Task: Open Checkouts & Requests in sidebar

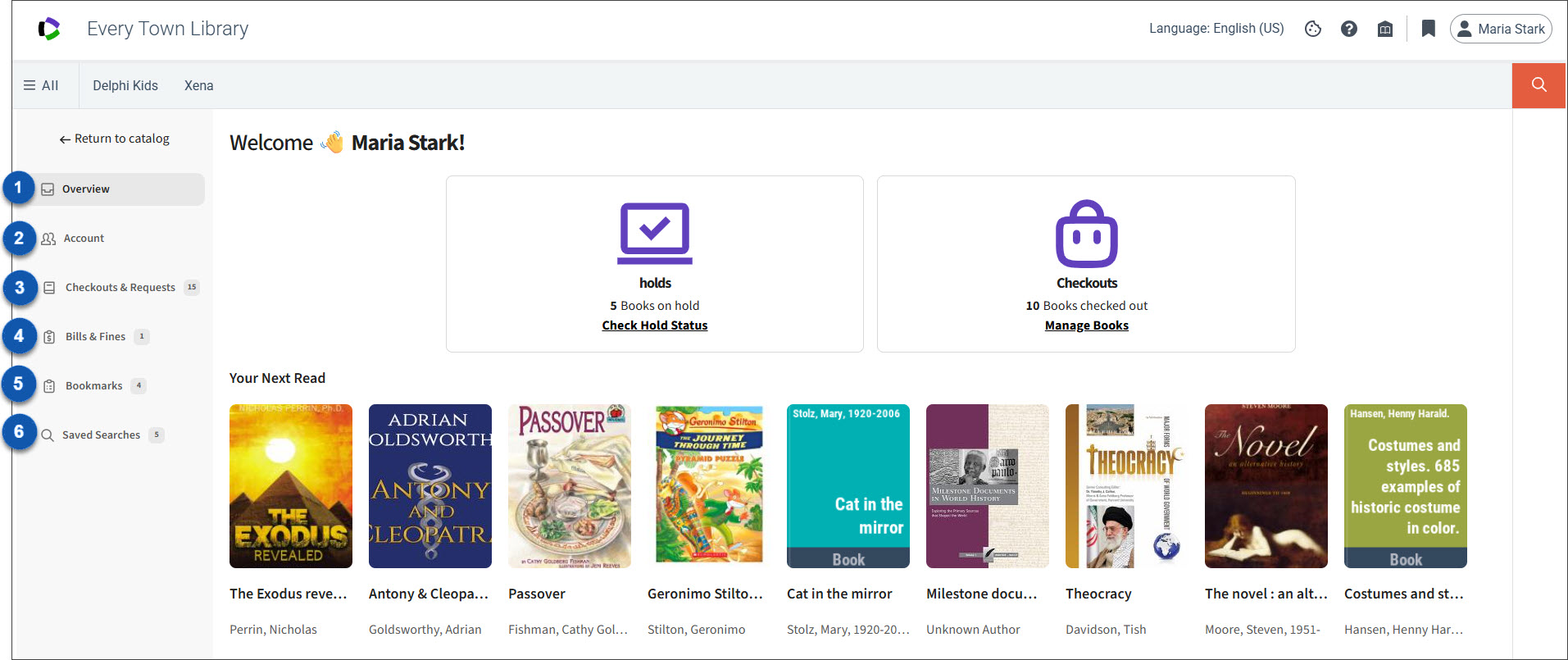Action: click(121, 288)
